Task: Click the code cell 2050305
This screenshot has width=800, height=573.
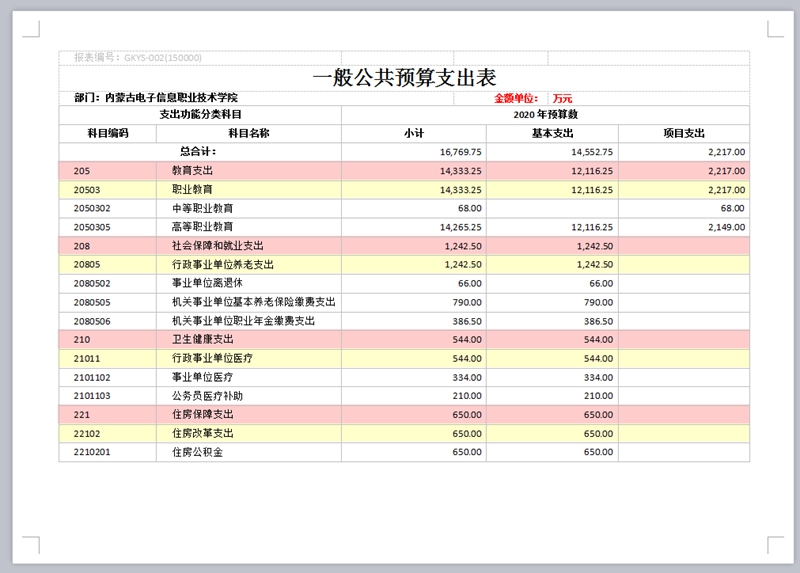Action: (x=92, y=227)
